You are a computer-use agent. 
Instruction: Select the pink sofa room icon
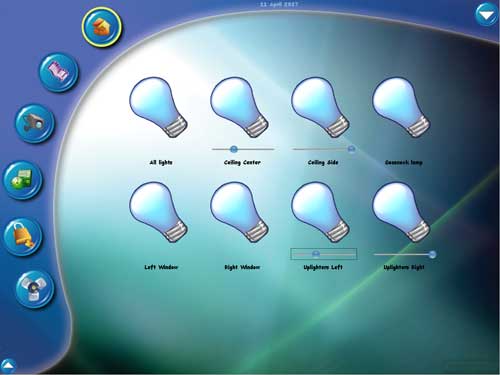click(x=59, y=72)
